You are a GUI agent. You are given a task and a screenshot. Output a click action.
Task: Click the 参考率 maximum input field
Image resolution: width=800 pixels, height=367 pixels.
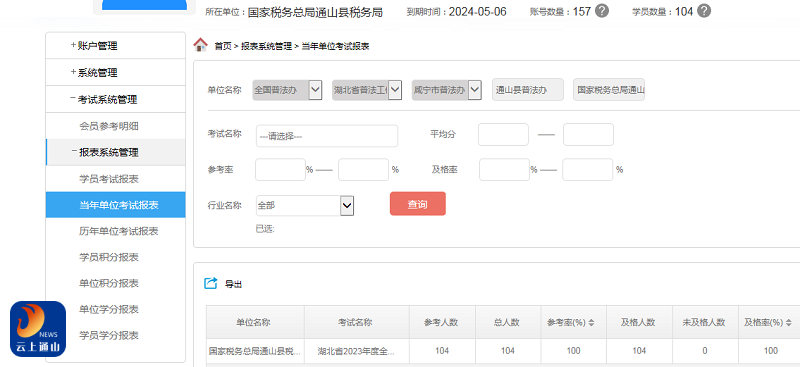coord(364,169)
